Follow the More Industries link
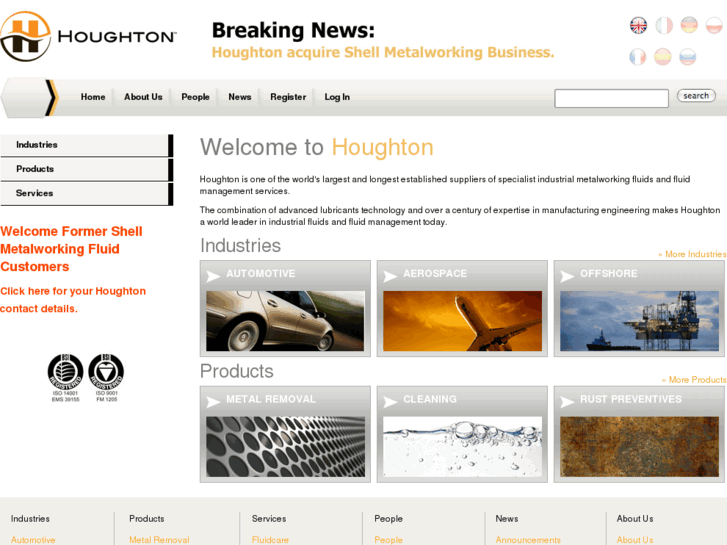 click(x=692, y=254)
